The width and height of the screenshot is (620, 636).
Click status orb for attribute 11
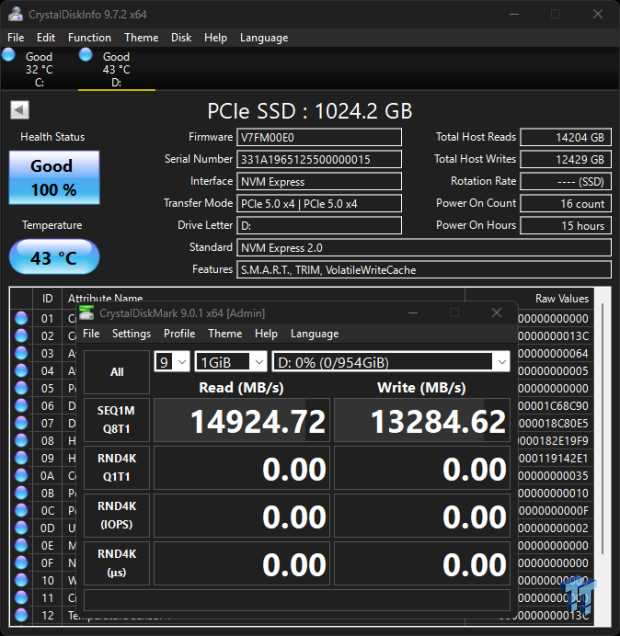tap(21, 597)
